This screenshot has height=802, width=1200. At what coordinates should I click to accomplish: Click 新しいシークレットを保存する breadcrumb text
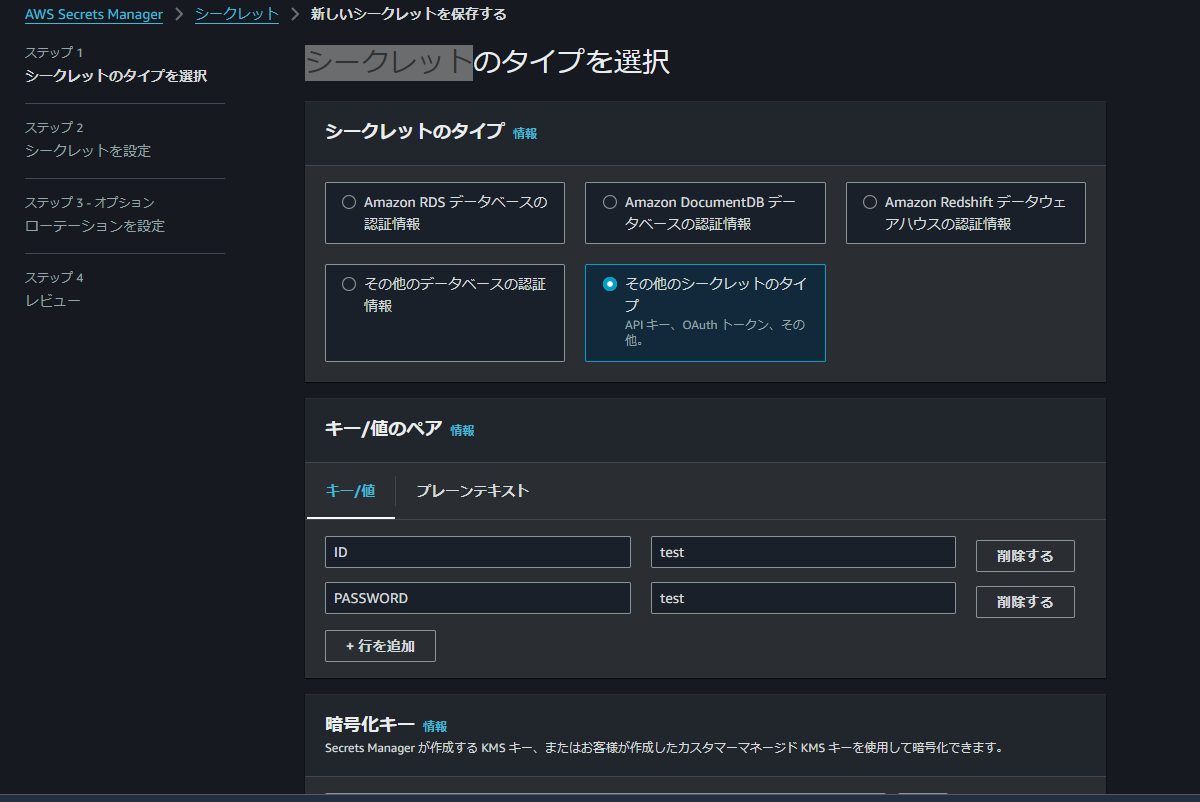pos(408,14)
